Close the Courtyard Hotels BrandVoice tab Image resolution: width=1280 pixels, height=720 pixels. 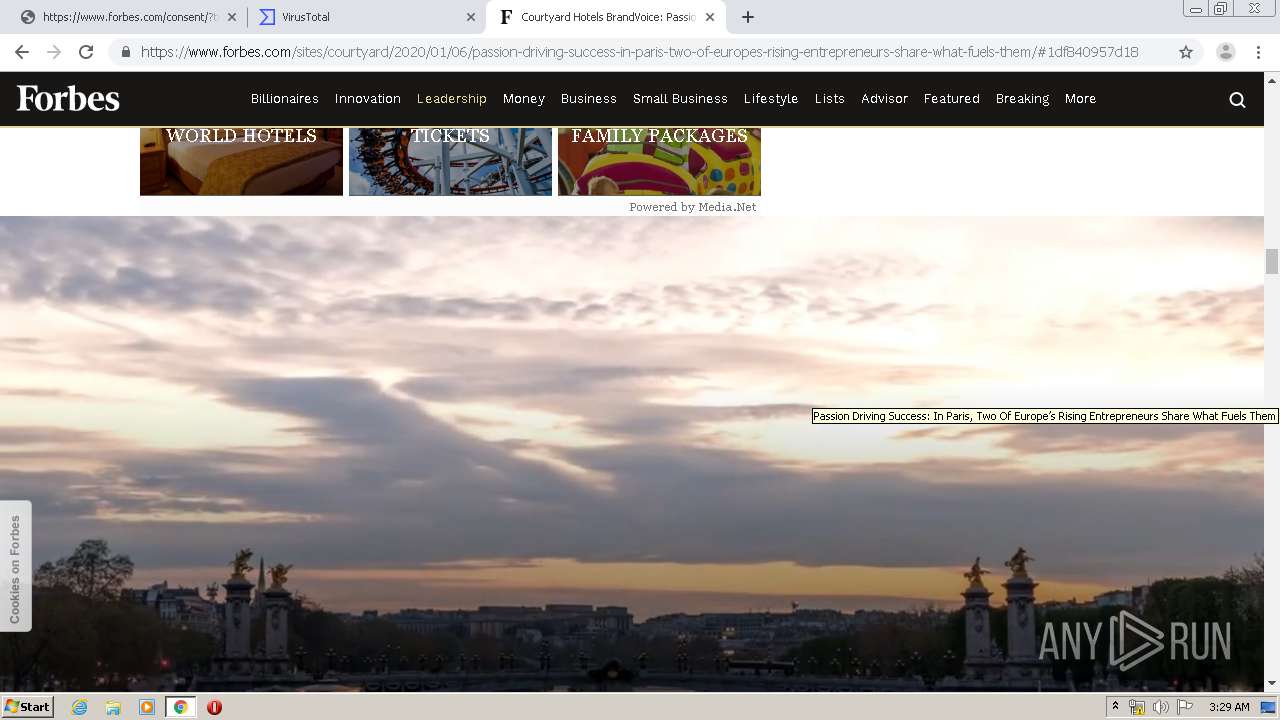pyautogui.click(x=710, y=17)
